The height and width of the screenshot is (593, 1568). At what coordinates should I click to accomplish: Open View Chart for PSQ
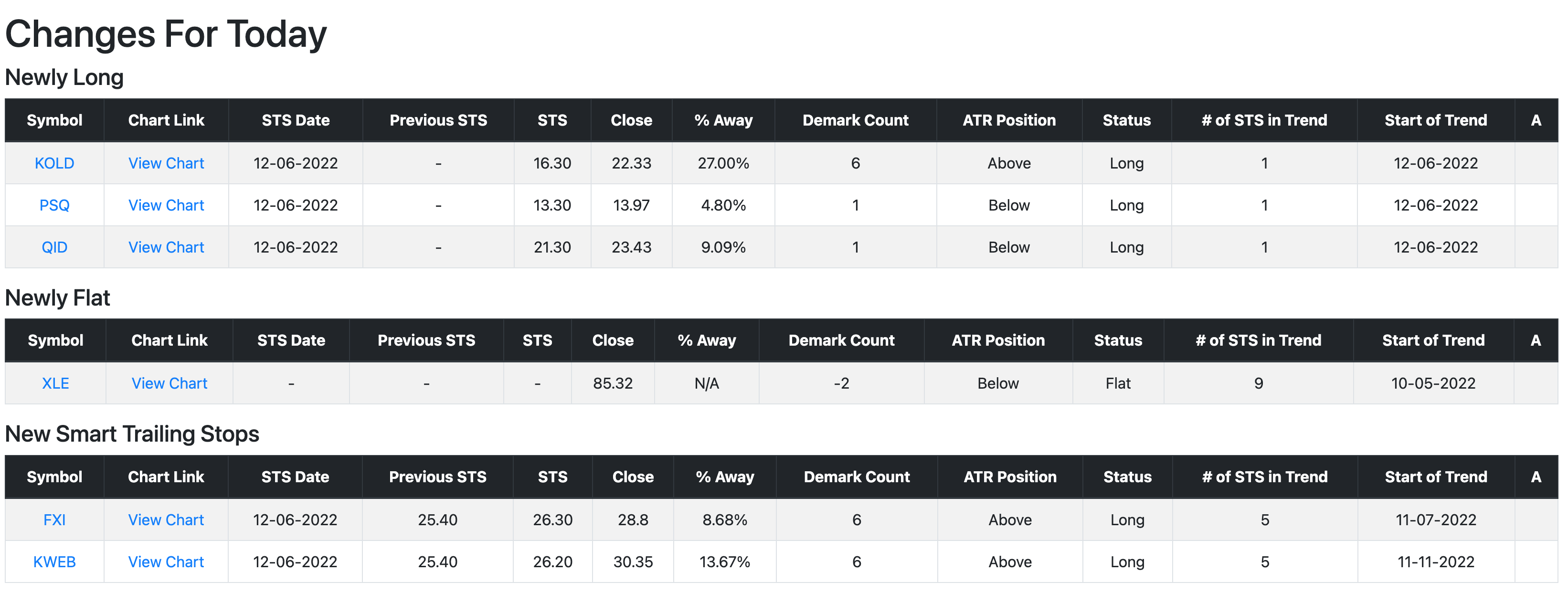(x=166, y=205)
